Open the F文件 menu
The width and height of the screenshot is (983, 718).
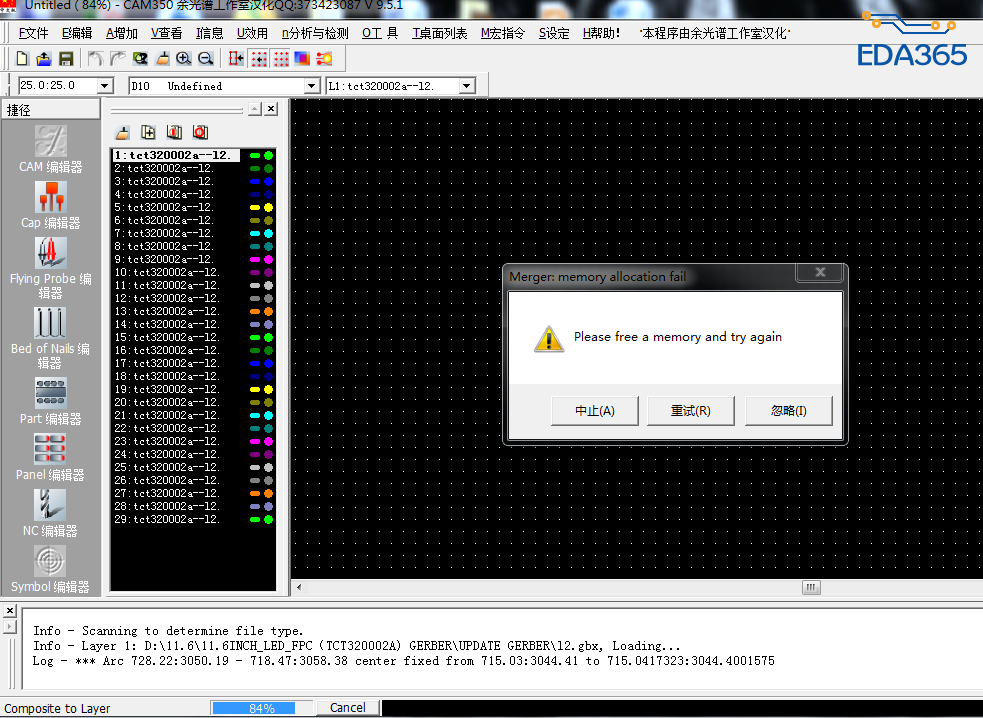(x=33, y=33)
